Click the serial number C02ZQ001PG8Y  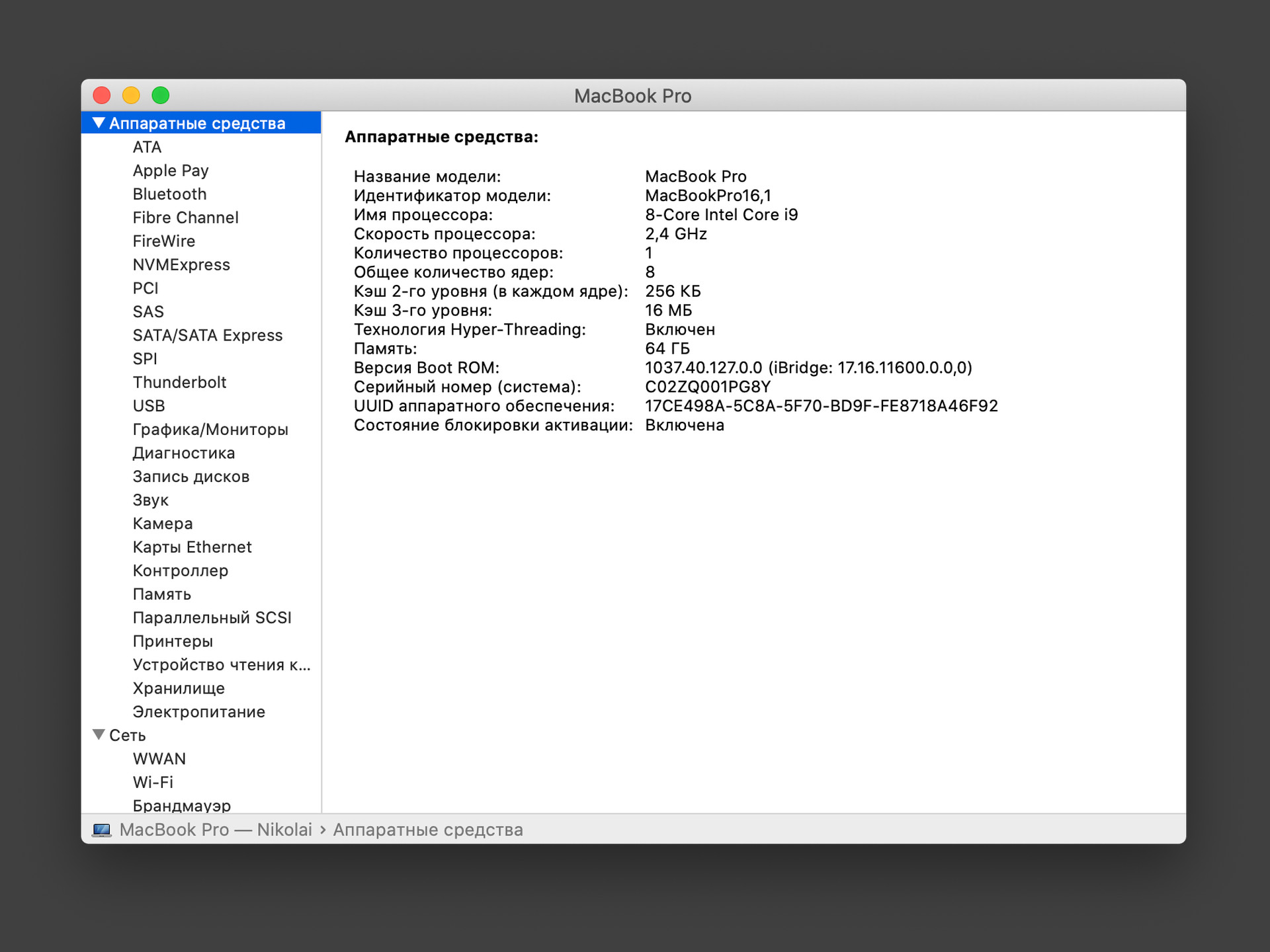[x=708, y=387]
